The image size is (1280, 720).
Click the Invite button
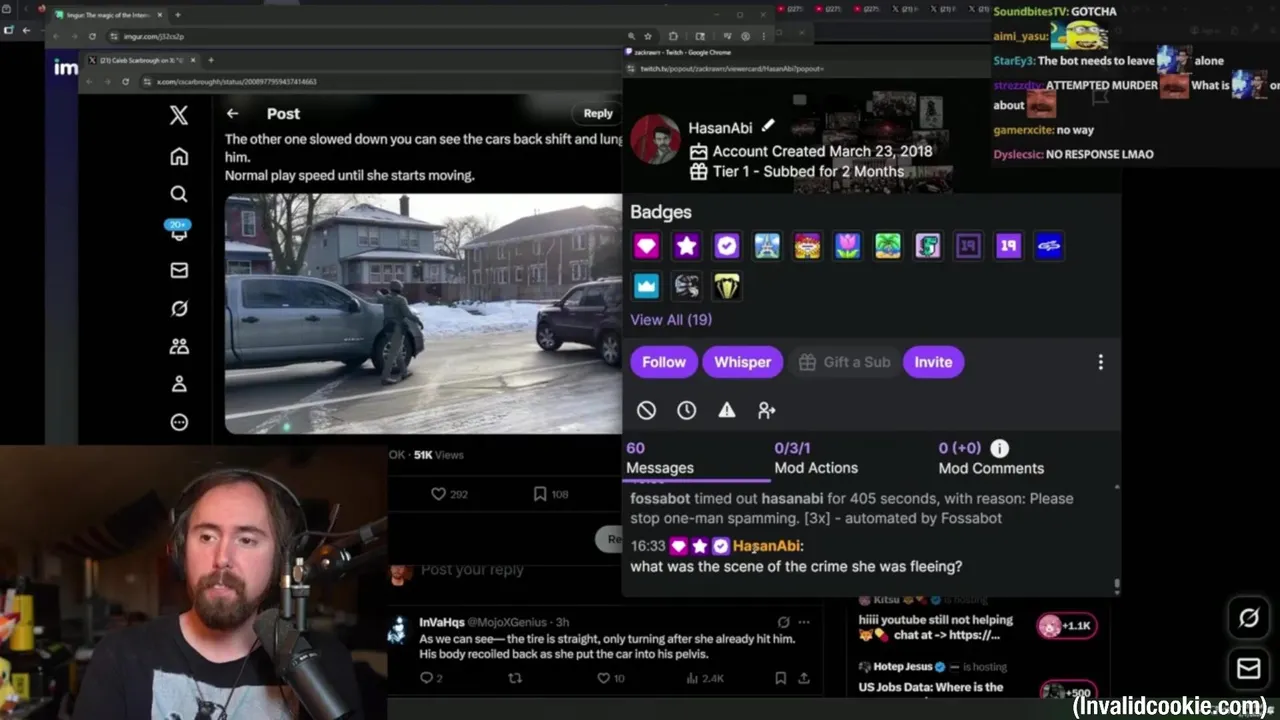coord(933,362)
